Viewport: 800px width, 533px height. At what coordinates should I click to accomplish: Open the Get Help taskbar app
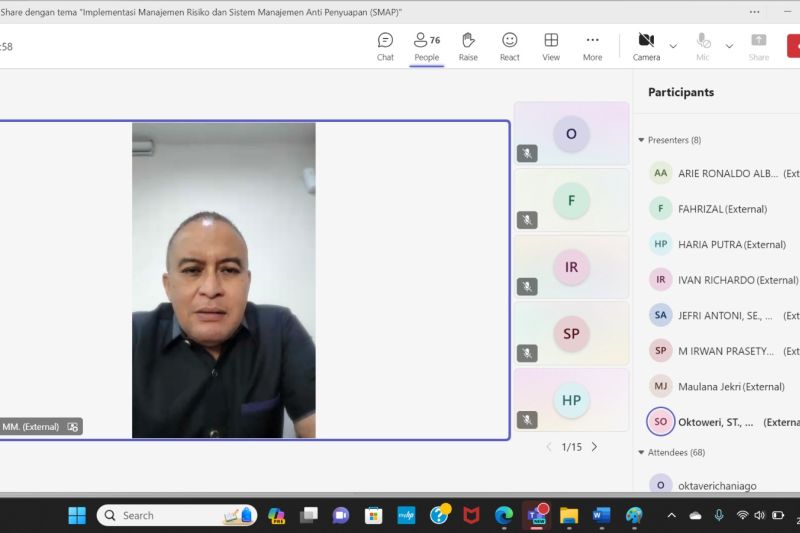coord(439,515)
